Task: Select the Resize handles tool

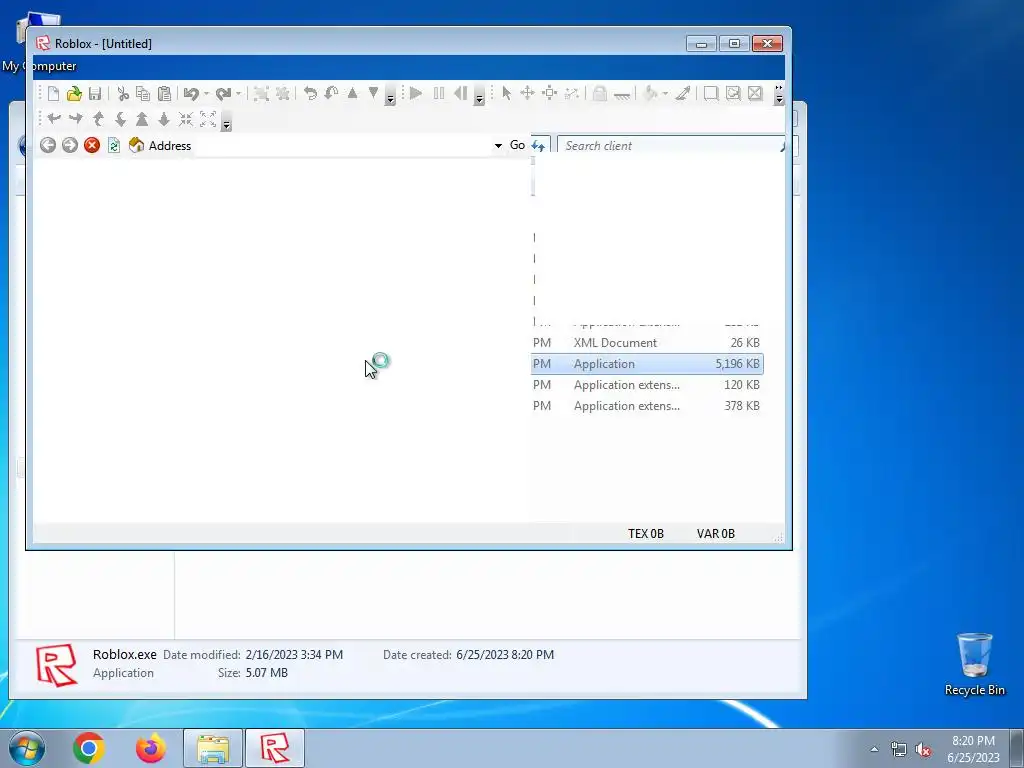Action: (x=550, y=93)
